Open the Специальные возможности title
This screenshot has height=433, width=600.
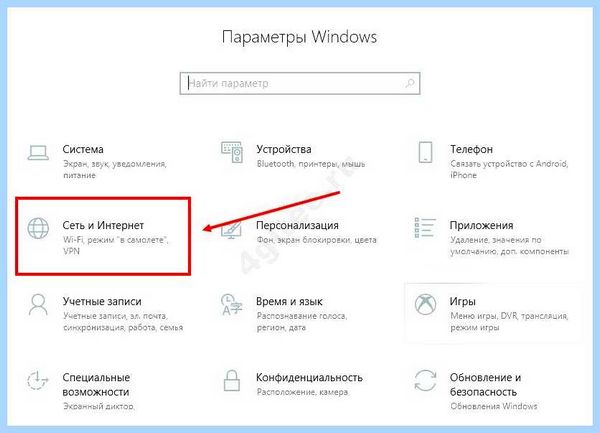96,385
